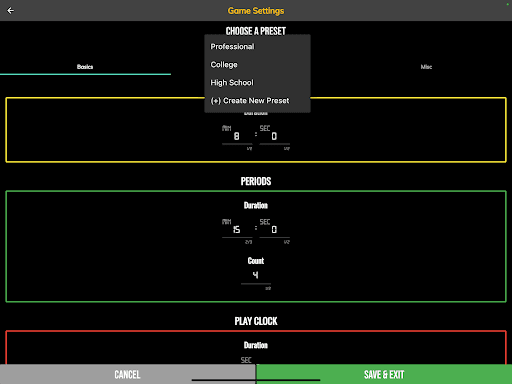Click the Choose a Preset heading
Image resolution: width=512 pixels, height=384 pixels.
(x=256, y=31)
